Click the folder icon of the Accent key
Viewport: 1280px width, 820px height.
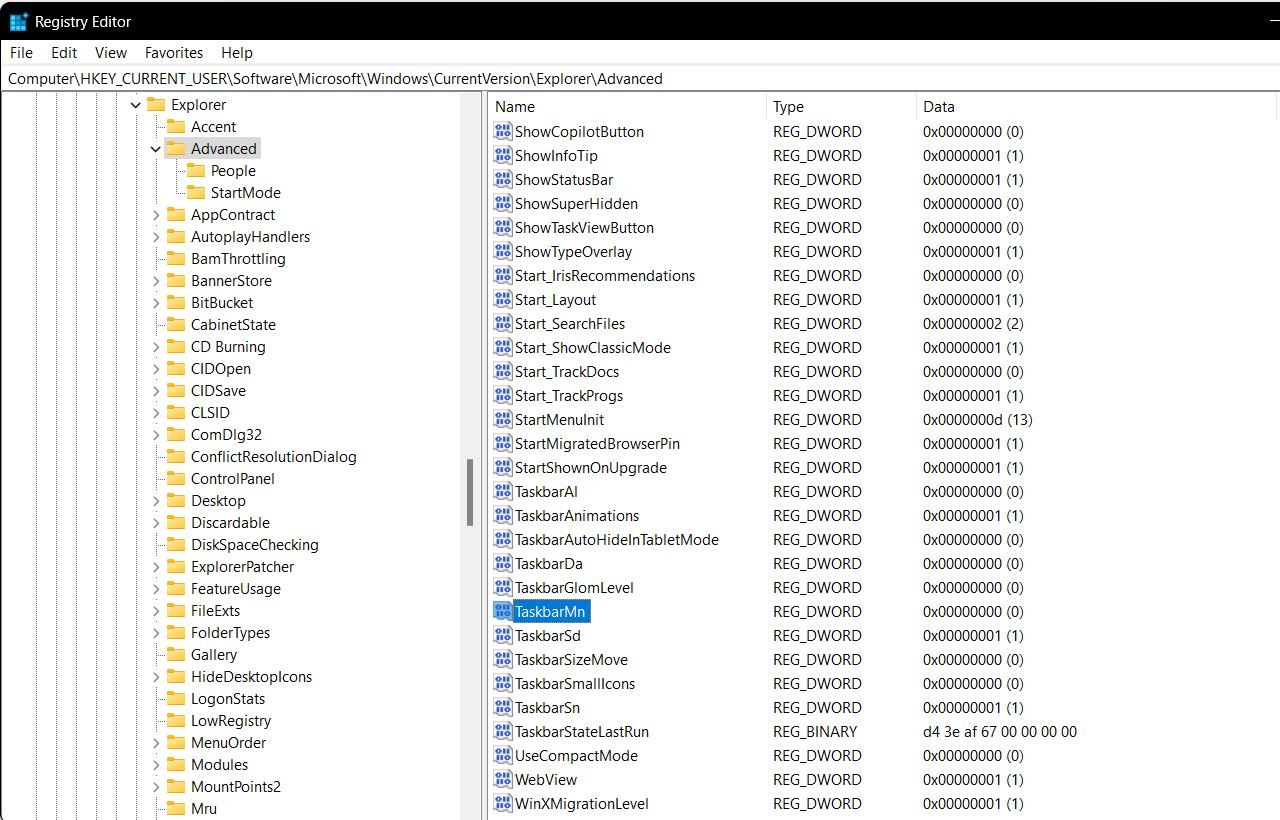tap(176, 126)
